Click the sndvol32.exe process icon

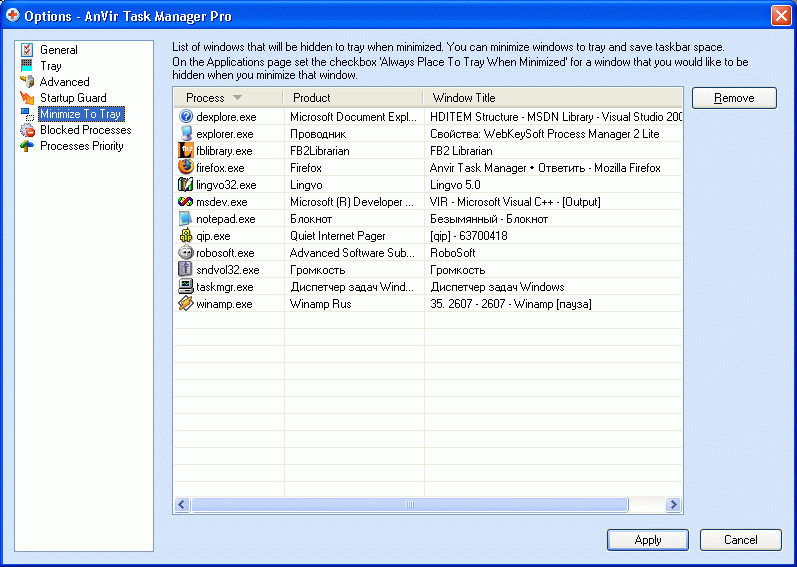[186, 269]
